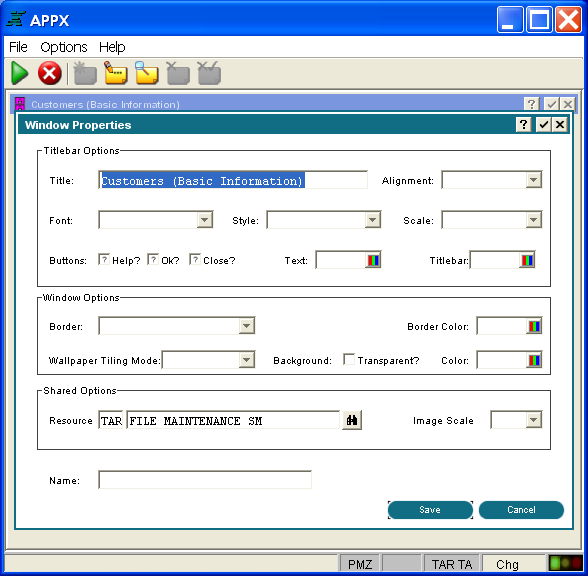Click the X icon in Window Properties titlebar
This screenshot has height=576, width=588.
point(560,124)
